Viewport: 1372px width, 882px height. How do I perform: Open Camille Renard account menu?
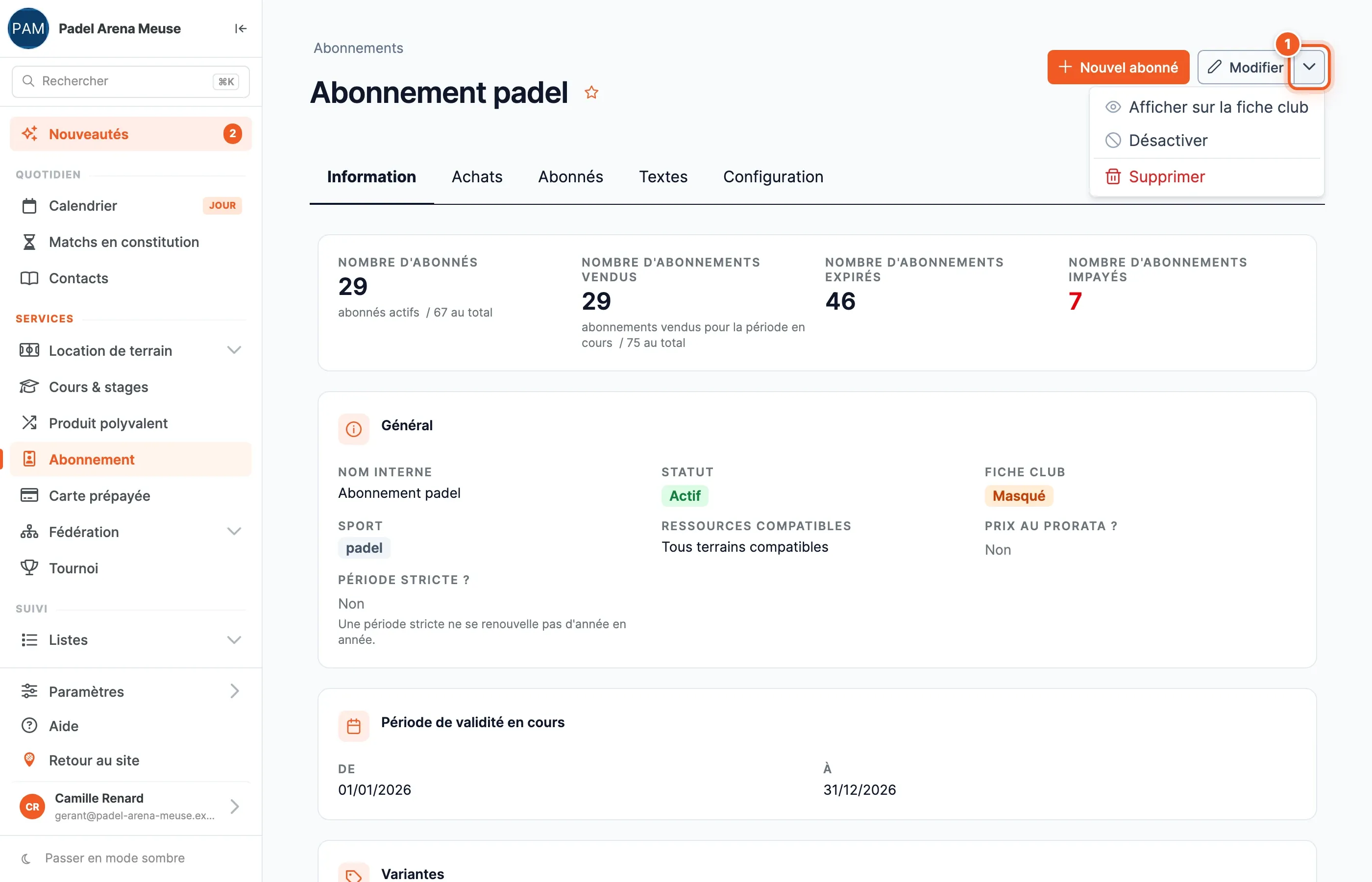130,807
